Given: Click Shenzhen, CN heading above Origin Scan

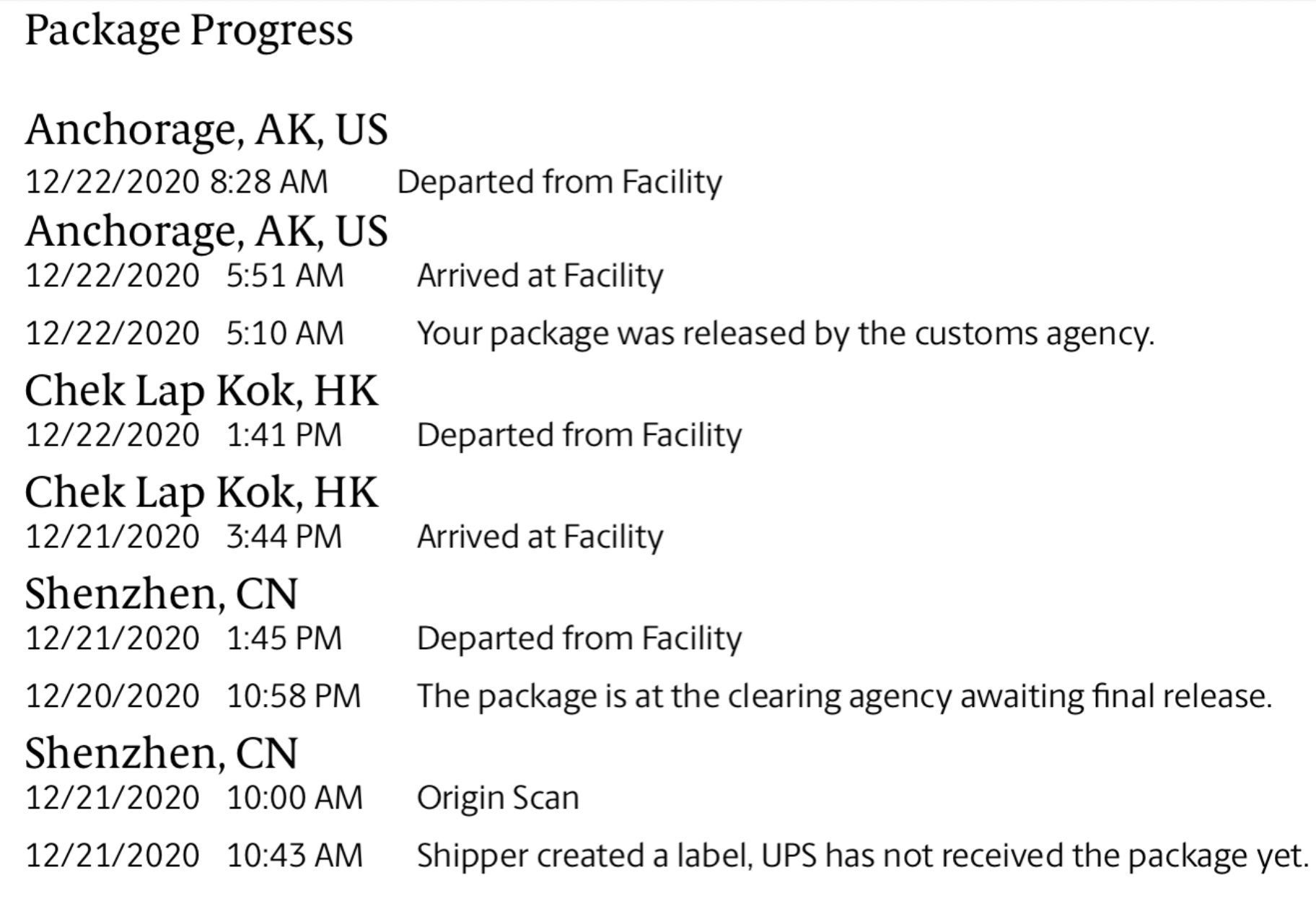Looking at the screenshot, I should (161, 753).
